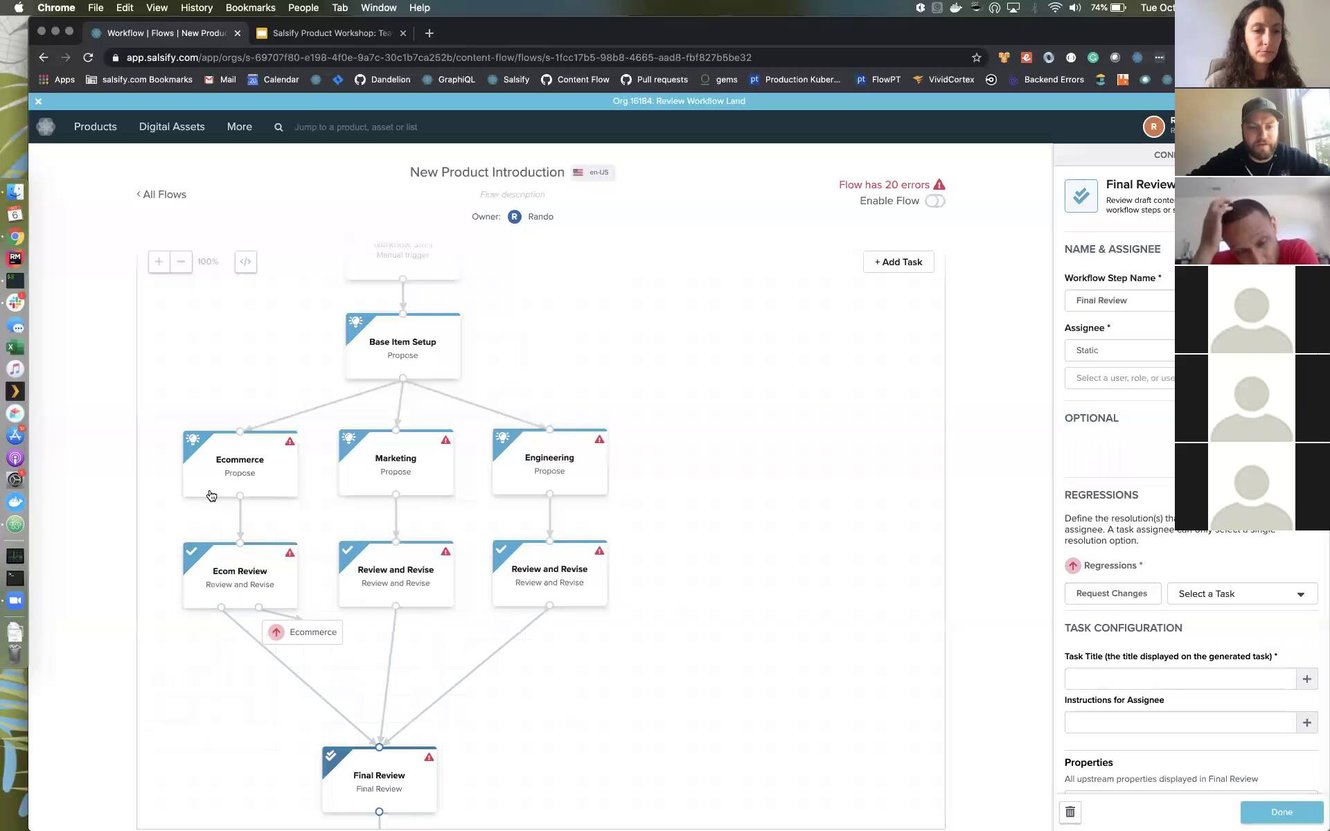1330x831 pixels.
Task: Open the Products tab in navbar
Action: [95, 127]
